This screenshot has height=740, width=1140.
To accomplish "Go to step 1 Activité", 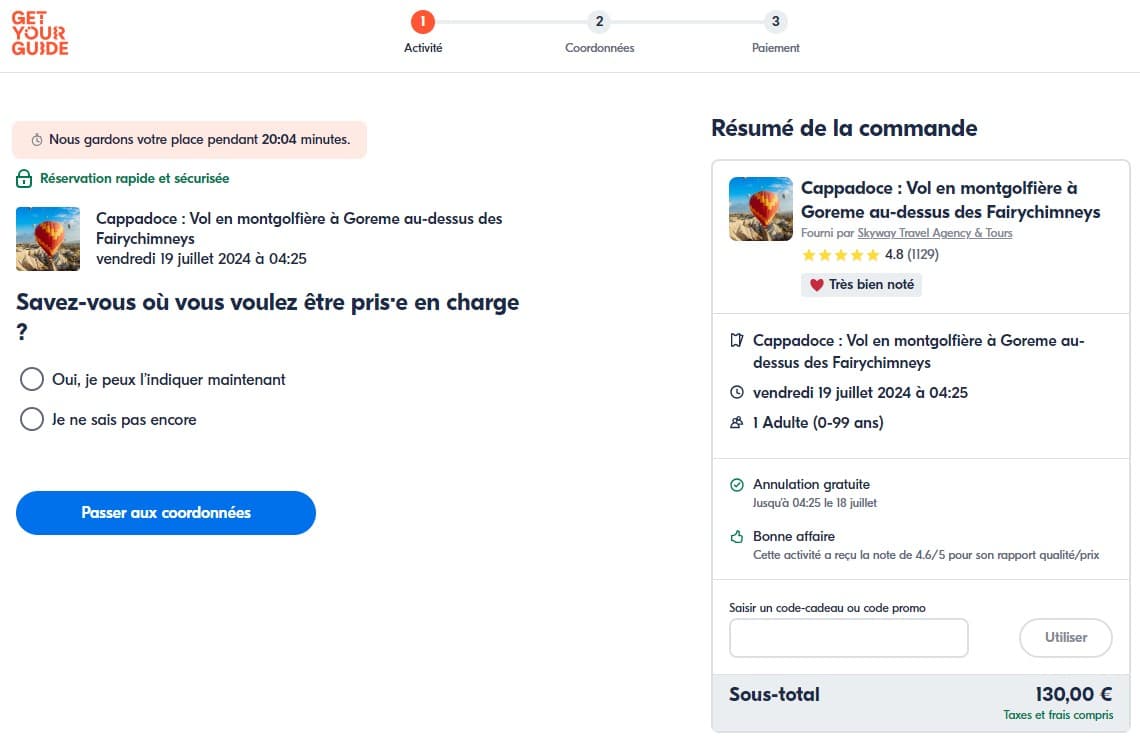I will (x=423, y=22).
